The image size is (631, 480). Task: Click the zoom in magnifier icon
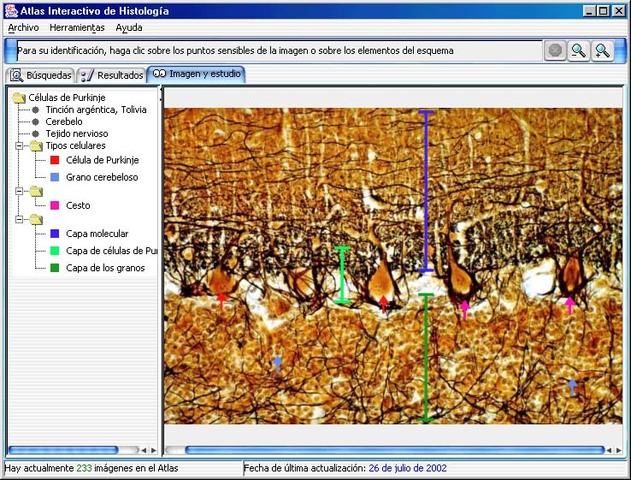tap(602, 51)
